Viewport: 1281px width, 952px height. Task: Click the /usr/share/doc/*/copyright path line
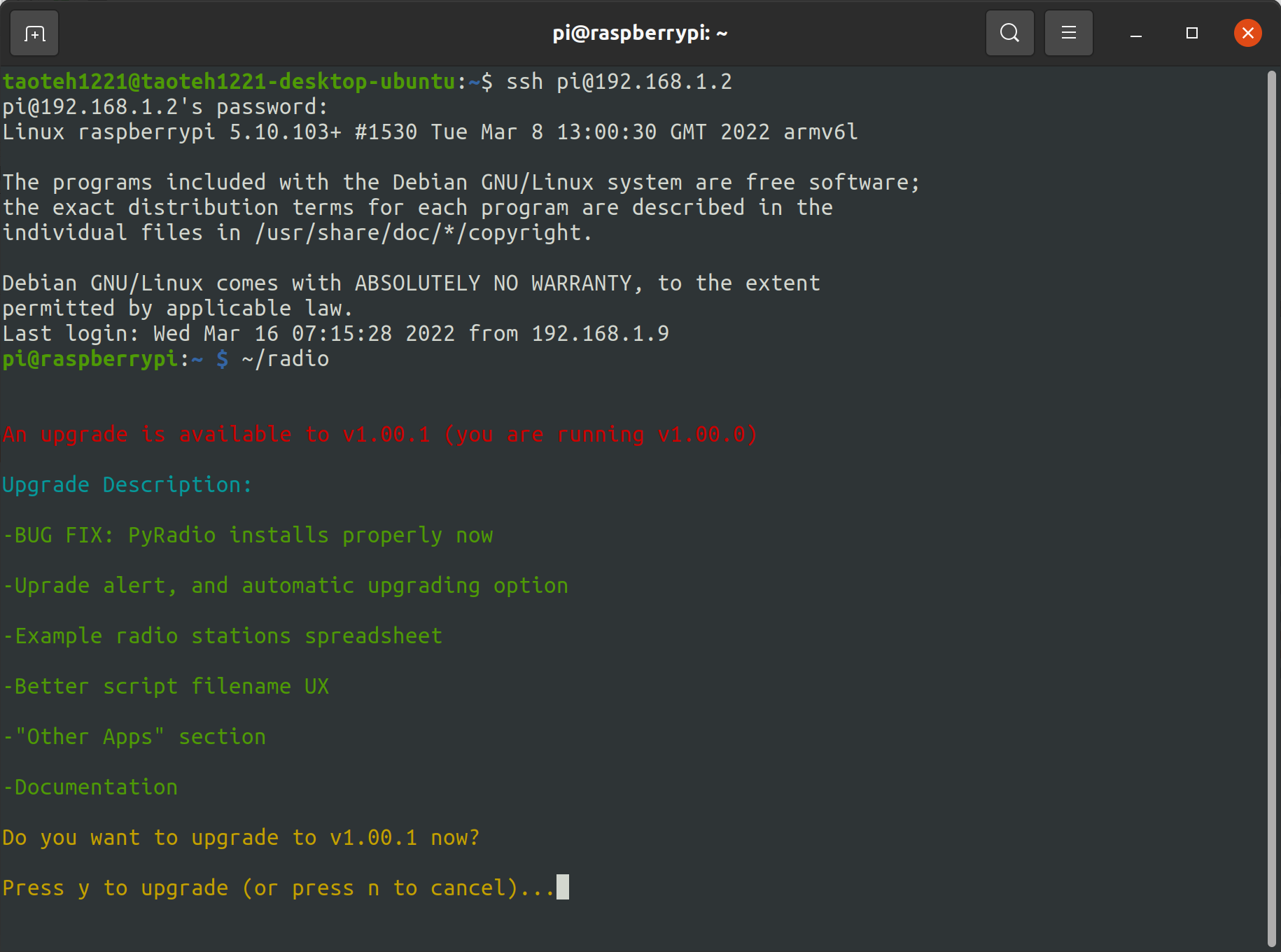[x=297, y=233]
